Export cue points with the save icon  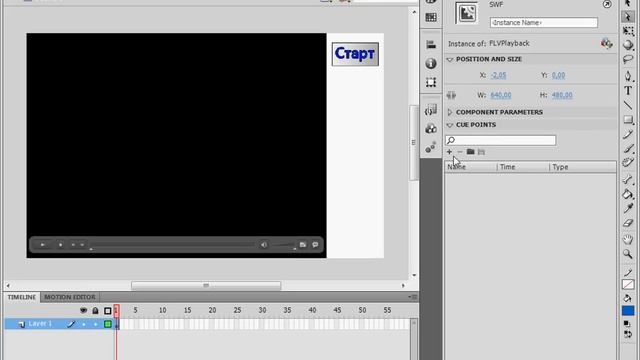click(482, 152)
